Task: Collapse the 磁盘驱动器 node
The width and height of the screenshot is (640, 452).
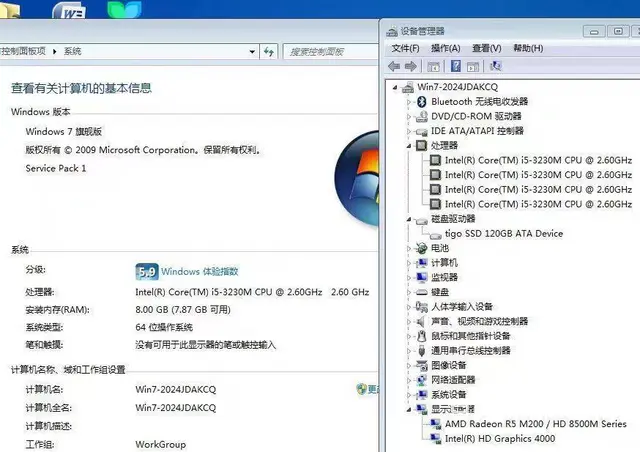Action: coord(409,219)
